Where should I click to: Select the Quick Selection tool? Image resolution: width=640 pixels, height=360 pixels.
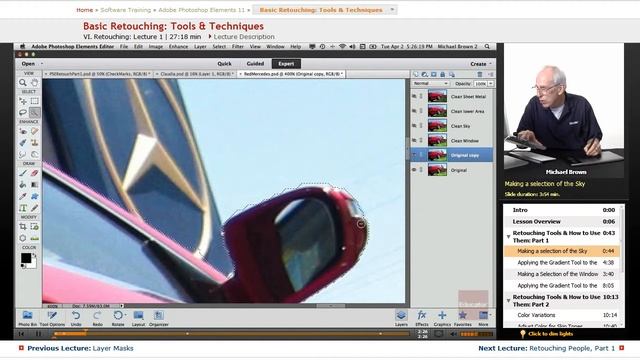click(x=35, y=112)
